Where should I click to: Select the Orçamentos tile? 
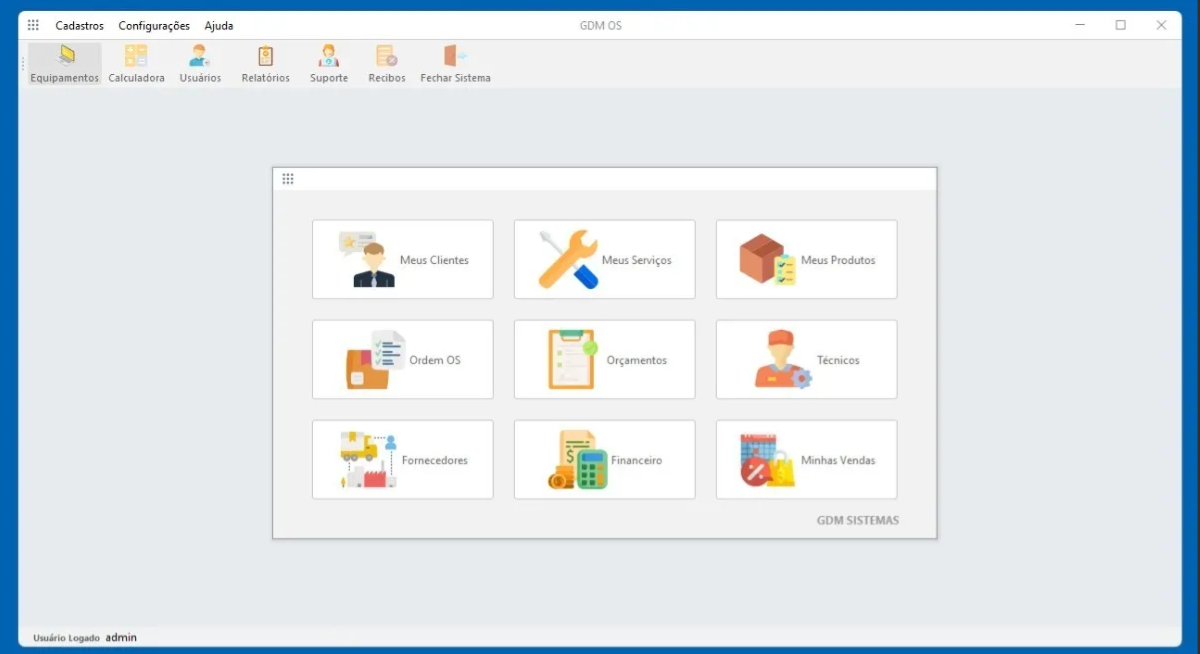(605, 360)
